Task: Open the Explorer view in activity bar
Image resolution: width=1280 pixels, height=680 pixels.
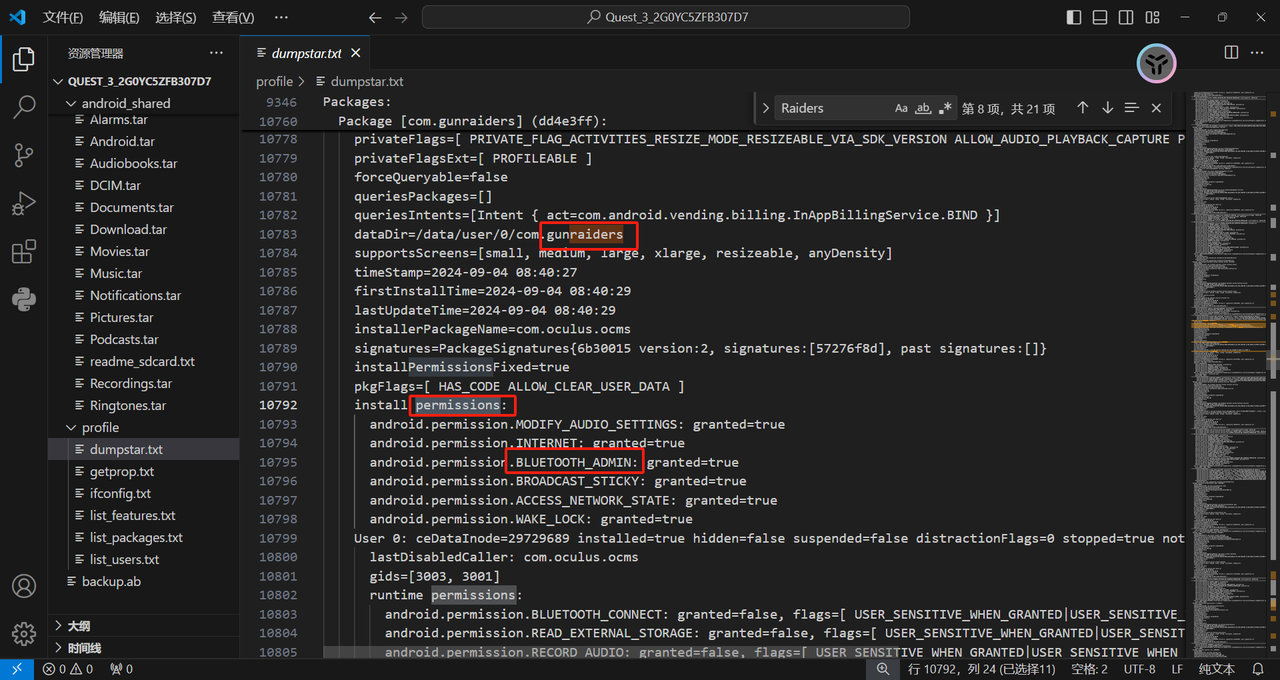Action: [x=23, y=60]
